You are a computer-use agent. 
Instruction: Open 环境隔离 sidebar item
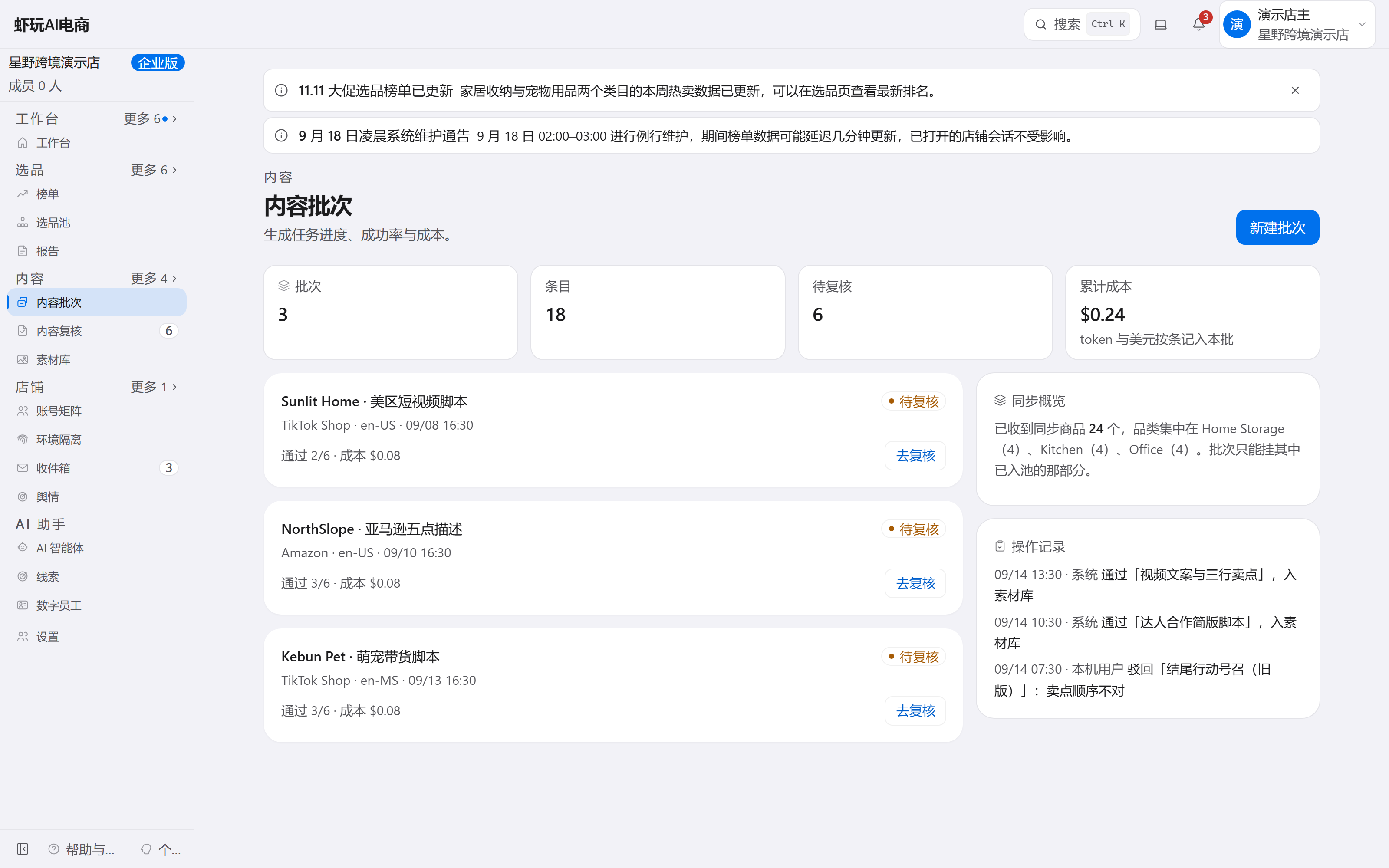[x=96, y=440]
